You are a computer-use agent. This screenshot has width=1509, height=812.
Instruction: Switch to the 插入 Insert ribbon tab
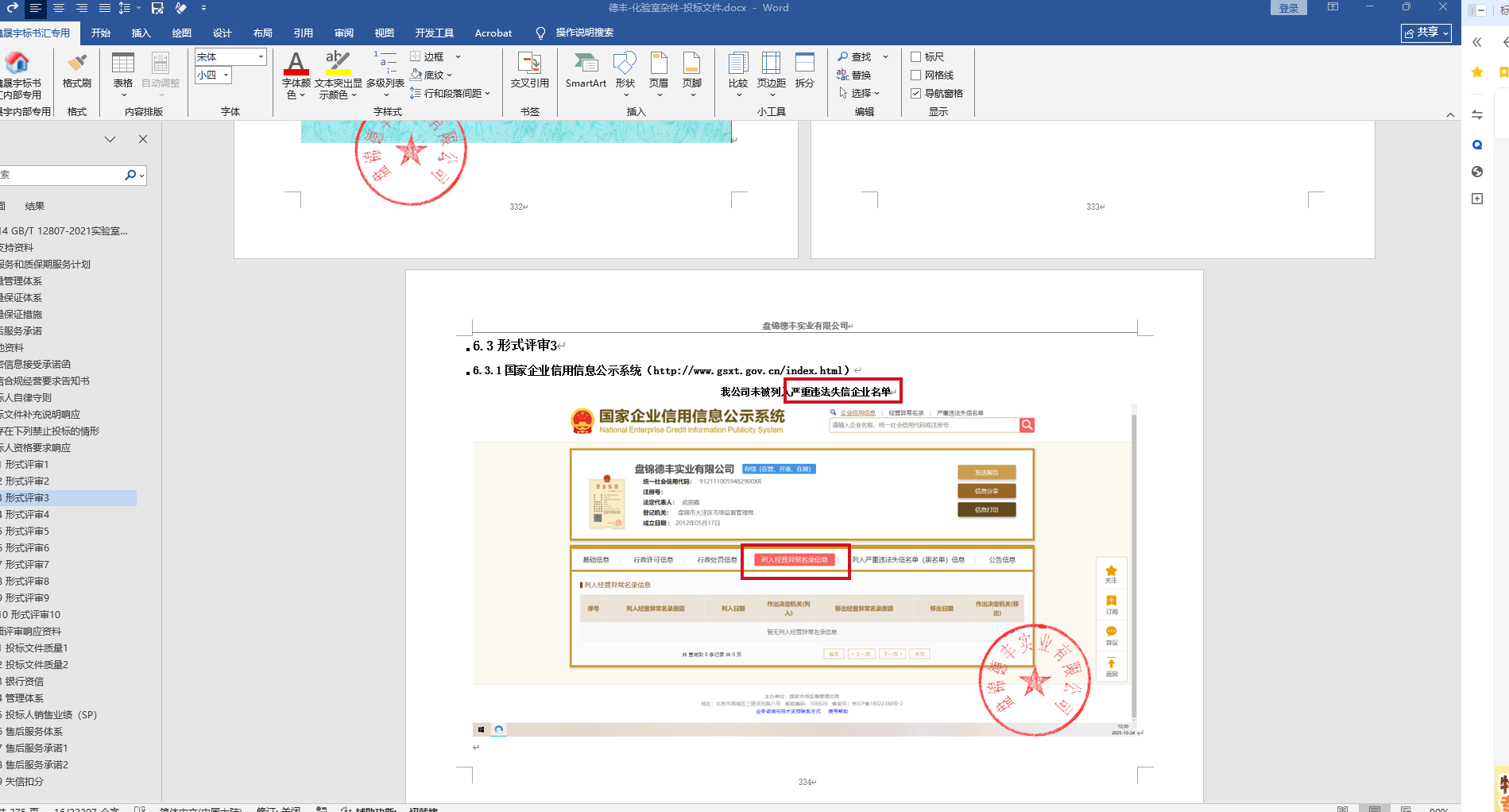tap(141, 33)
